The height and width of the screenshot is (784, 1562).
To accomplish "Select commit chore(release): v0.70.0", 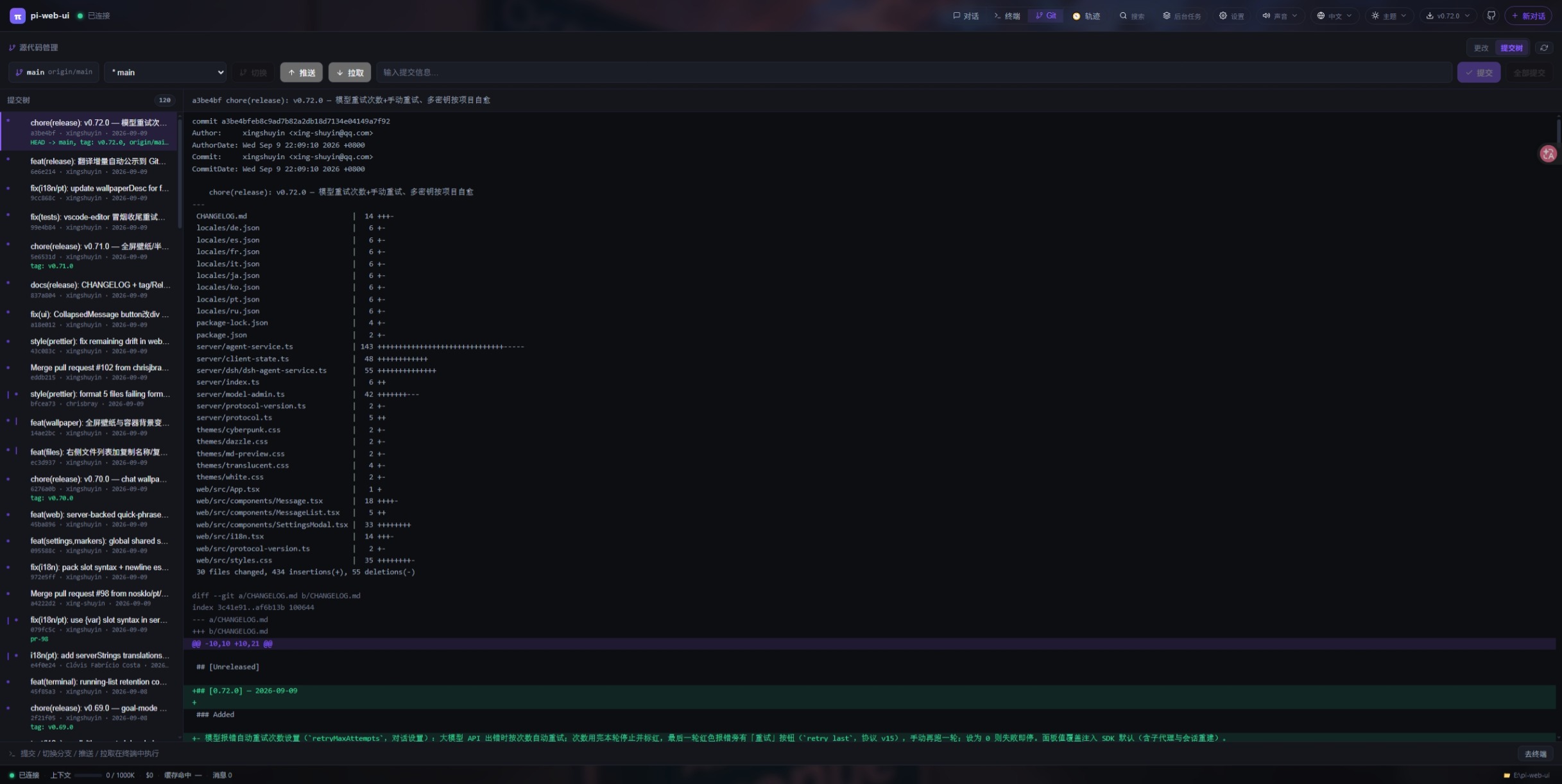I will point(90,488).
